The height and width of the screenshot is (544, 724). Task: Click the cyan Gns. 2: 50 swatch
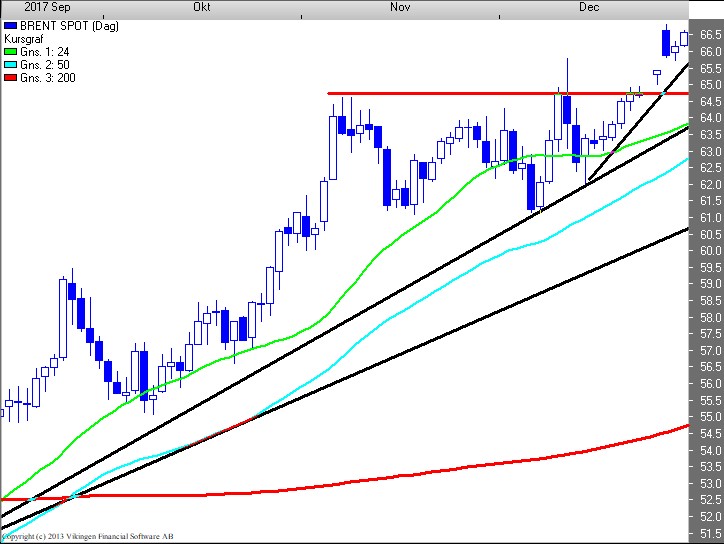coord(10,65)
